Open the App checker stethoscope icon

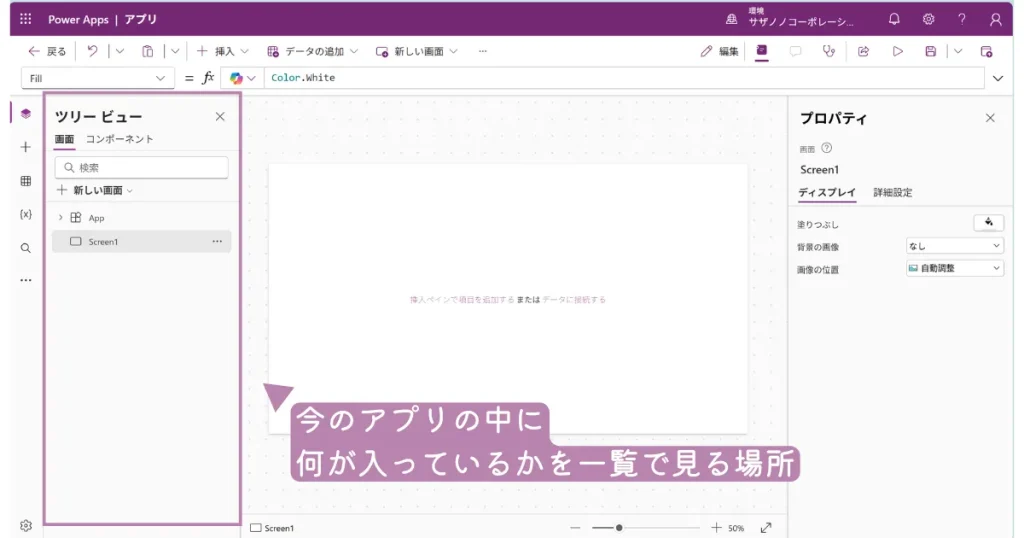click(x=828, y=51)
